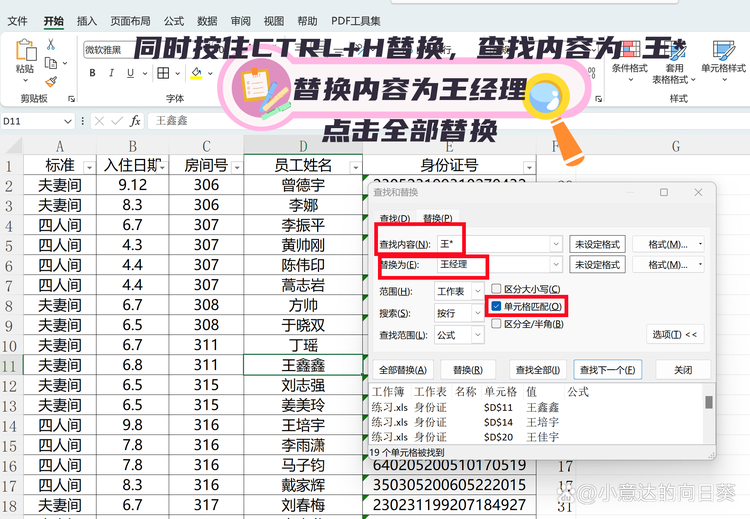Close the Find and Replace dialog
This screenshot has height=519, width=750.
pyautogui.click(x=698, y=192)
